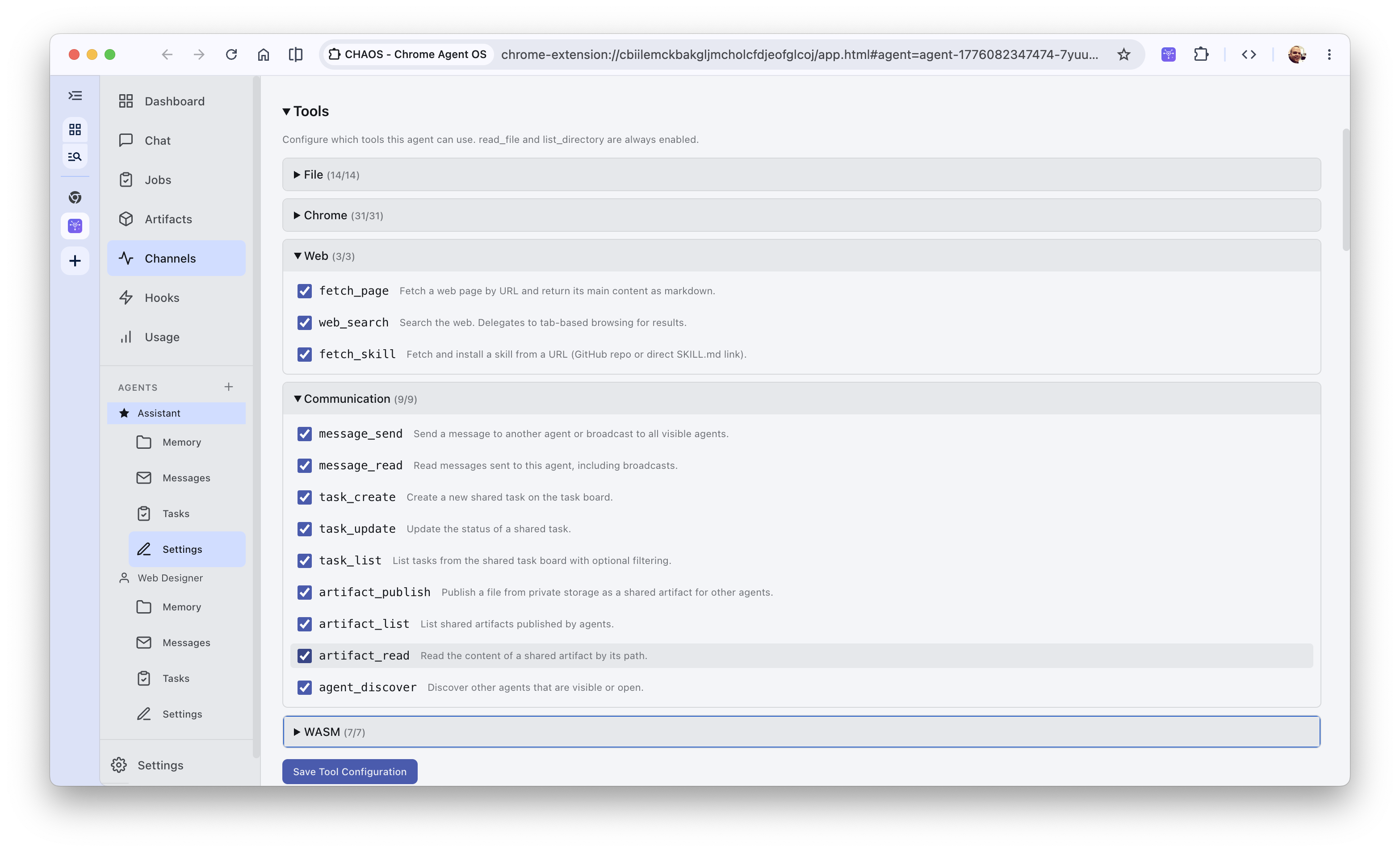1400x852 pixels.
Task: Collapse the Communication tools group
Action: pos(801,399)
